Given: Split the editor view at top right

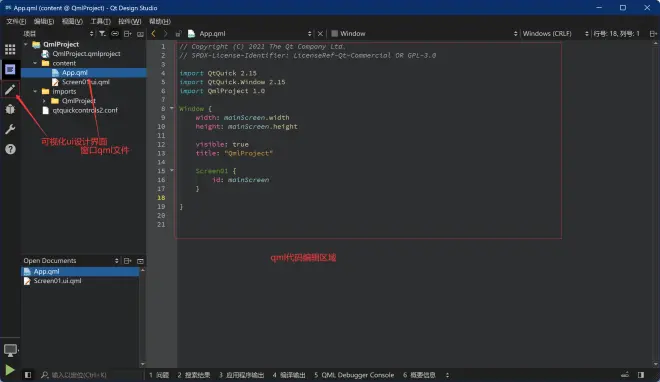Looking at the screenshot, I should point(653,34).
